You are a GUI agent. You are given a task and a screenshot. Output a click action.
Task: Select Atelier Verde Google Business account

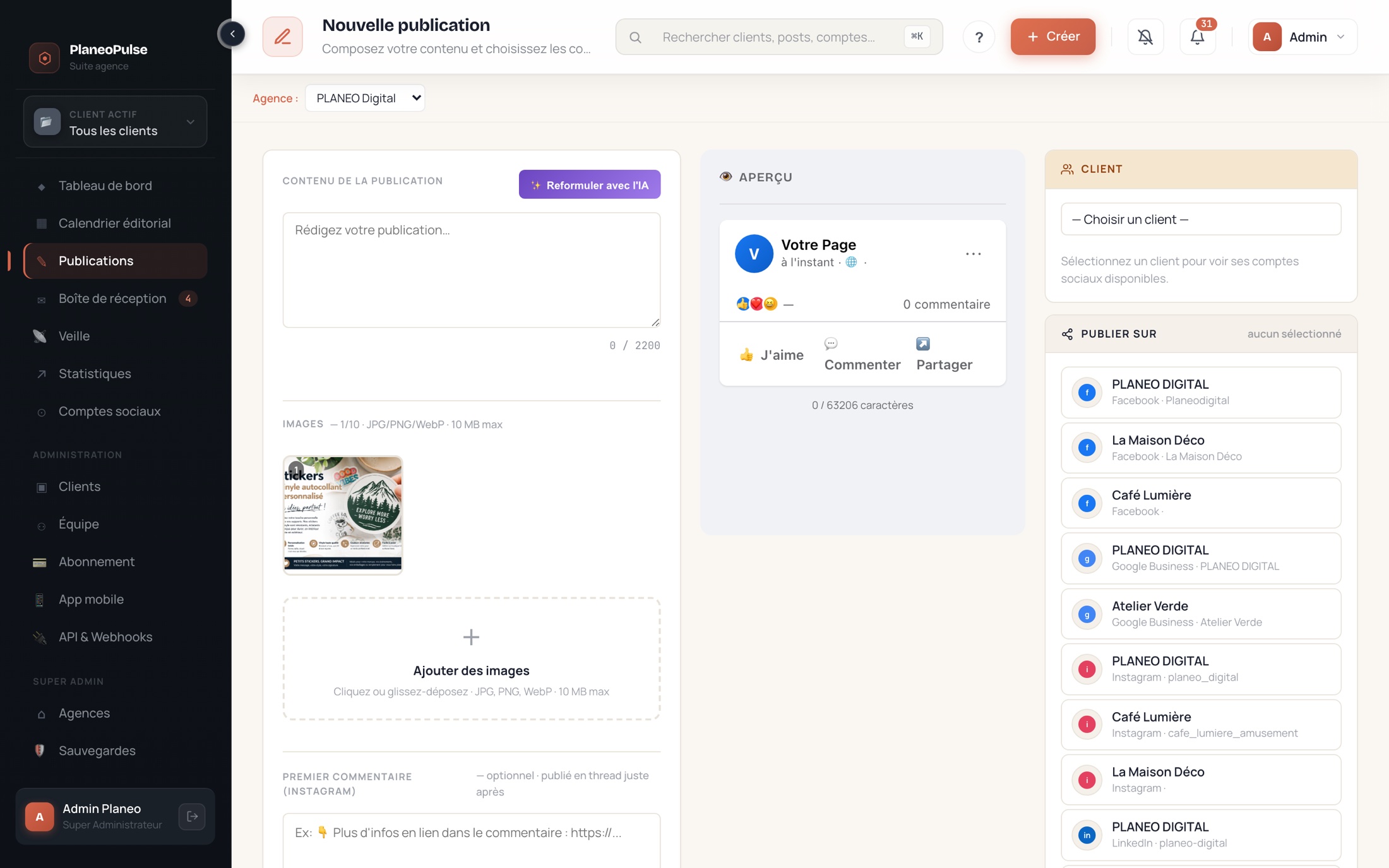[x=1200, y=614]
